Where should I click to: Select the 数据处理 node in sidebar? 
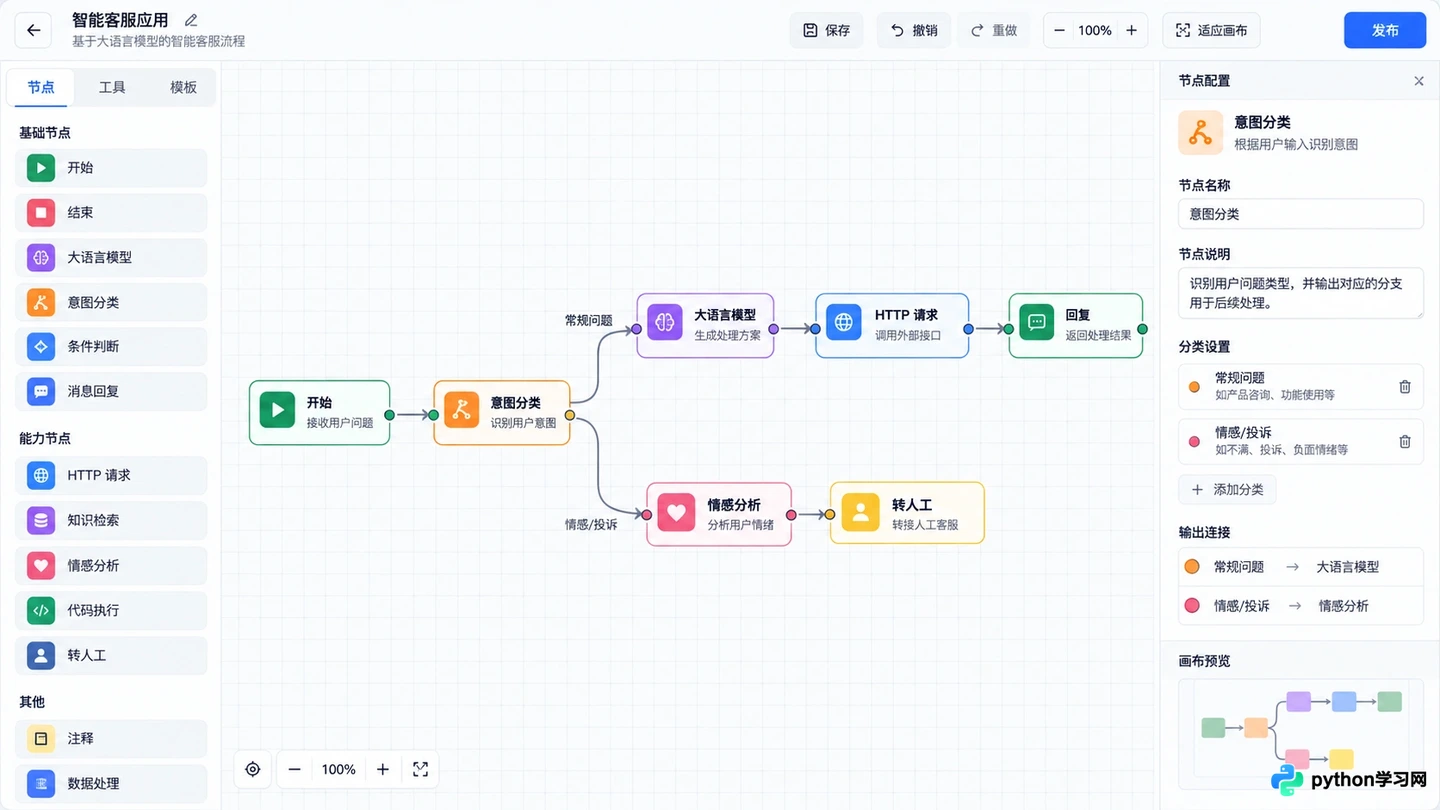111,783
